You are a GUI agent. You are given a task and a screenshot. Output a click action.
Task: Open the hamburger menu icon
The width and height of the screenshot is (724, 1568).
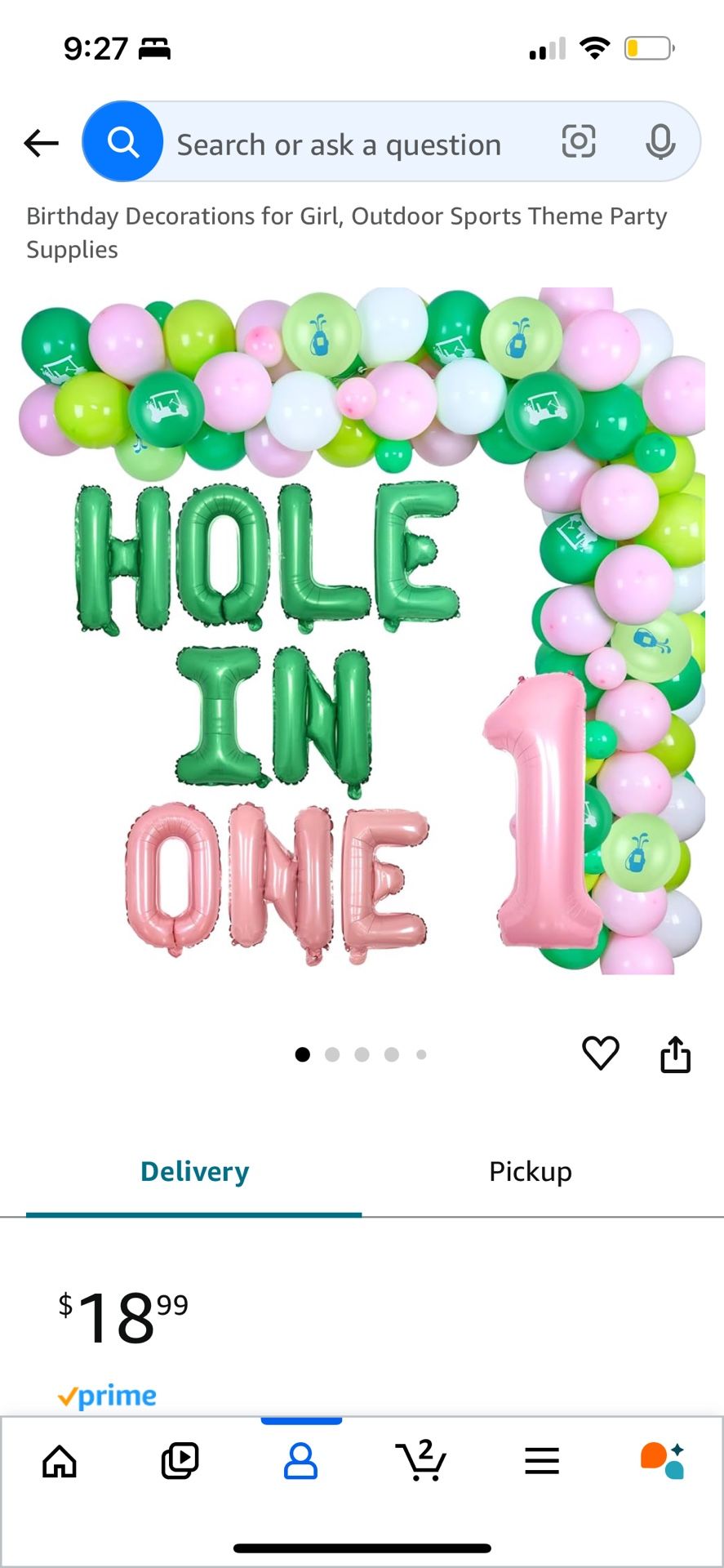(542, 1461)
